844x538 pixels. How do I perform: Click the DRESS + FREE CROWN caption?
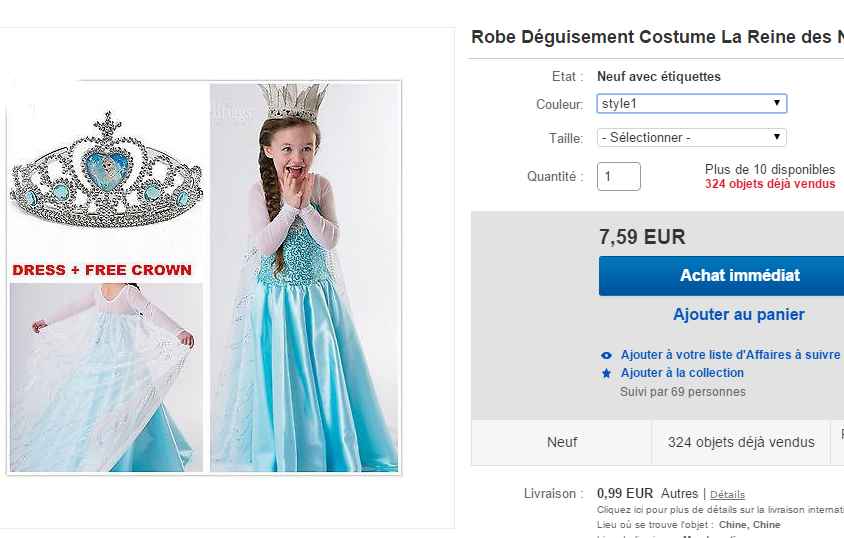coord(102,270)
